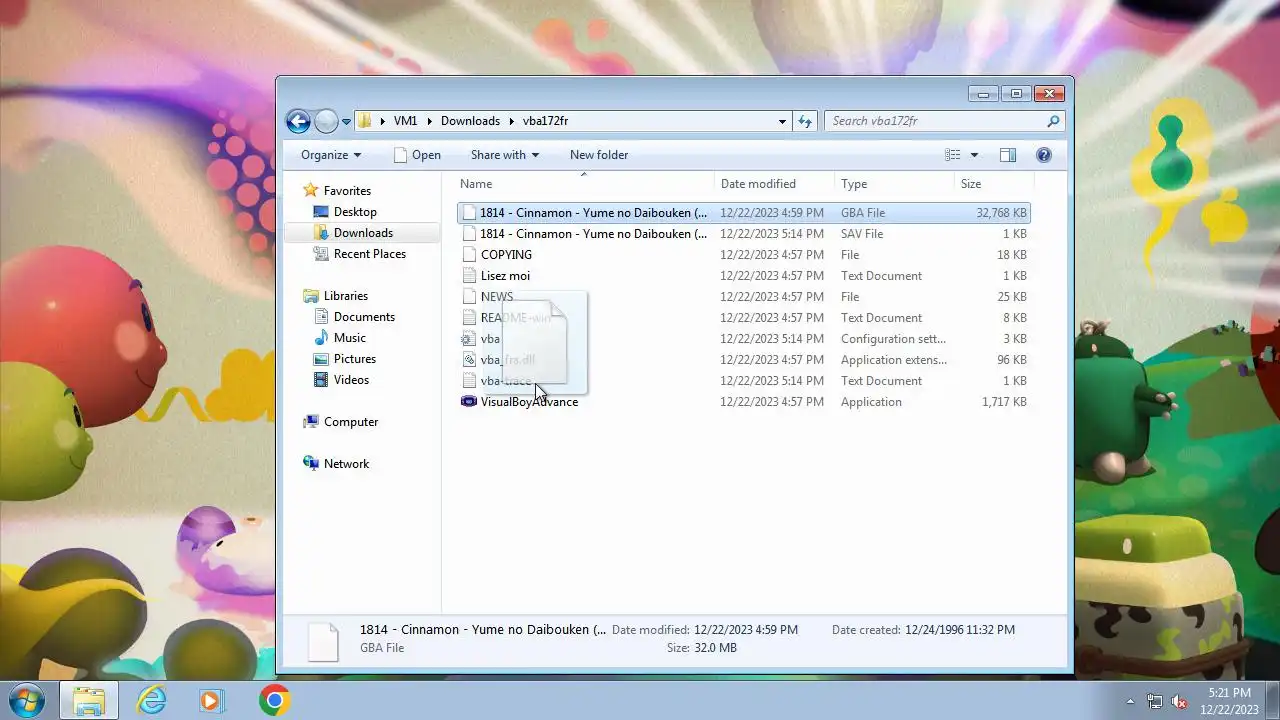Select Downloads in the address breadcrumb
Screen dimensions: 1280x720
tap(470, 121)
